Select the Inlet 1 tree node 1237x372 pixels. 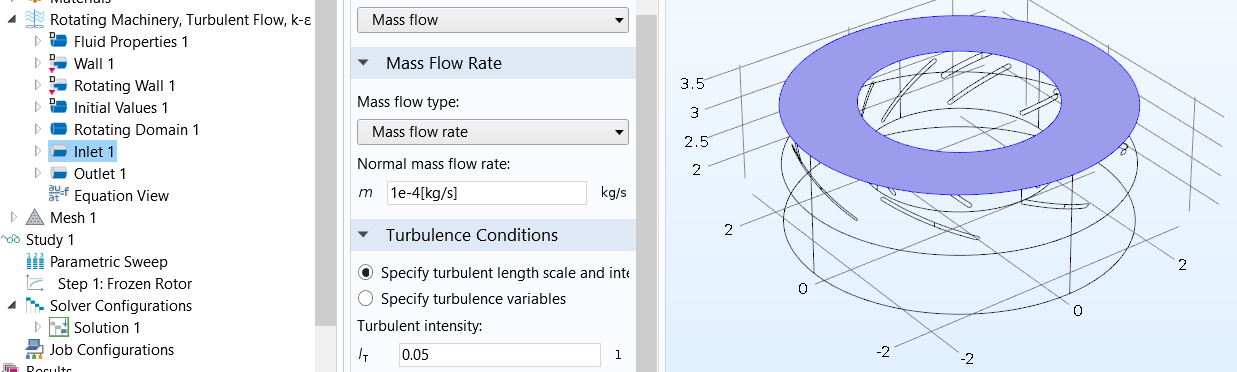[94, 152]
